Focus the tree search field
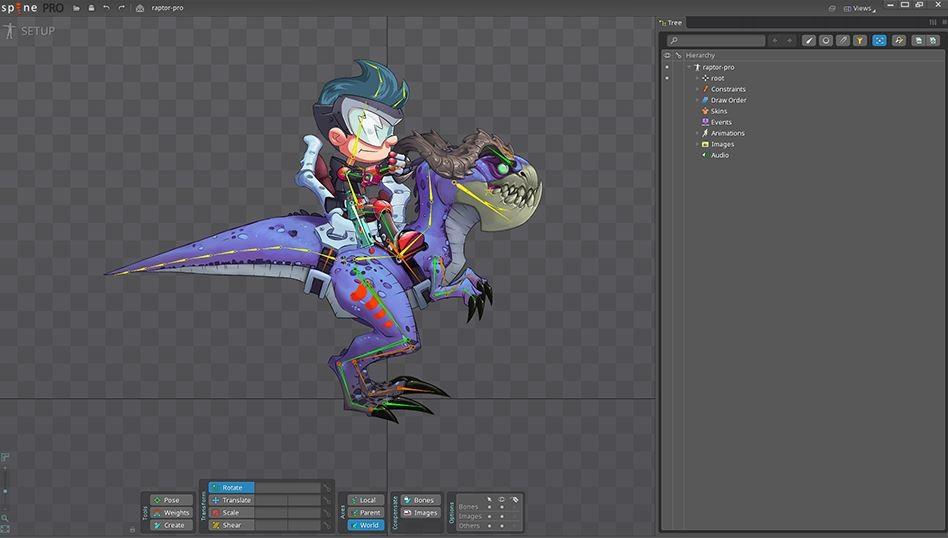The width and height of the screenshot is (948, 538). click(x=715, y=41)
